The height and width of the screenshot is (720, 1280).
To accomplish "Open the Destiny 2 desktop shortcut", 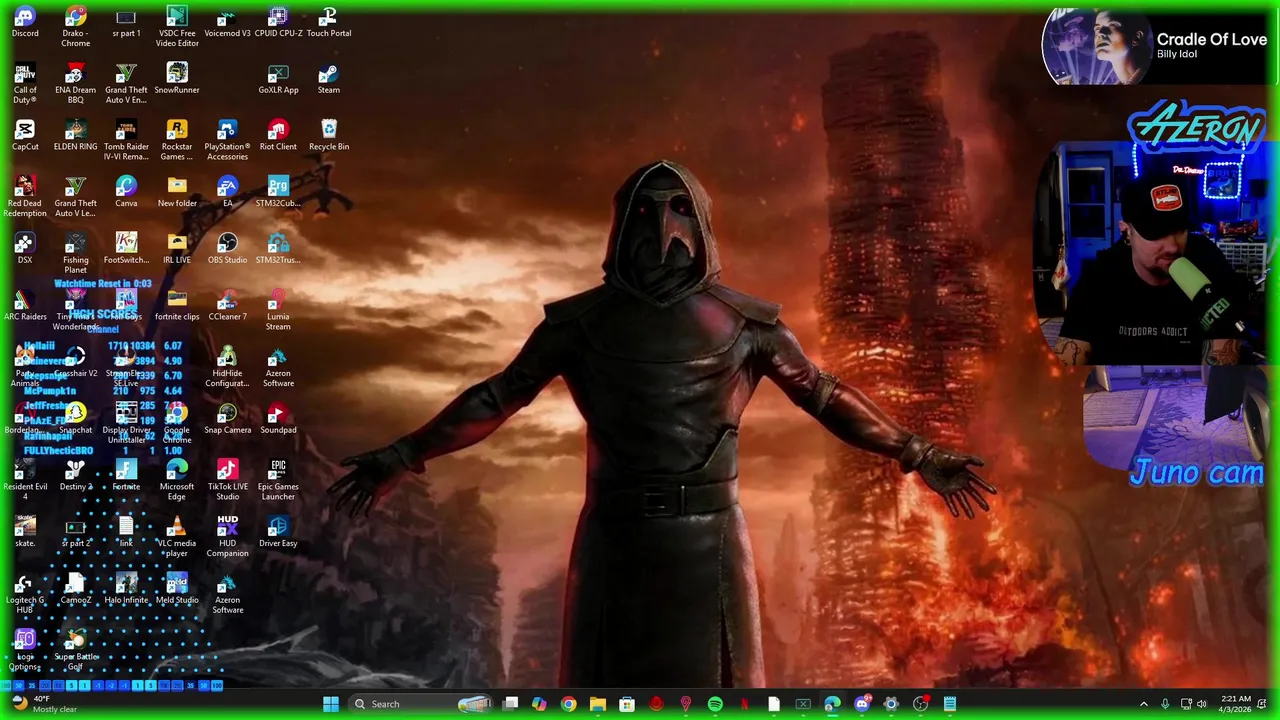I will pyautogui.click(x=75, y=477).
